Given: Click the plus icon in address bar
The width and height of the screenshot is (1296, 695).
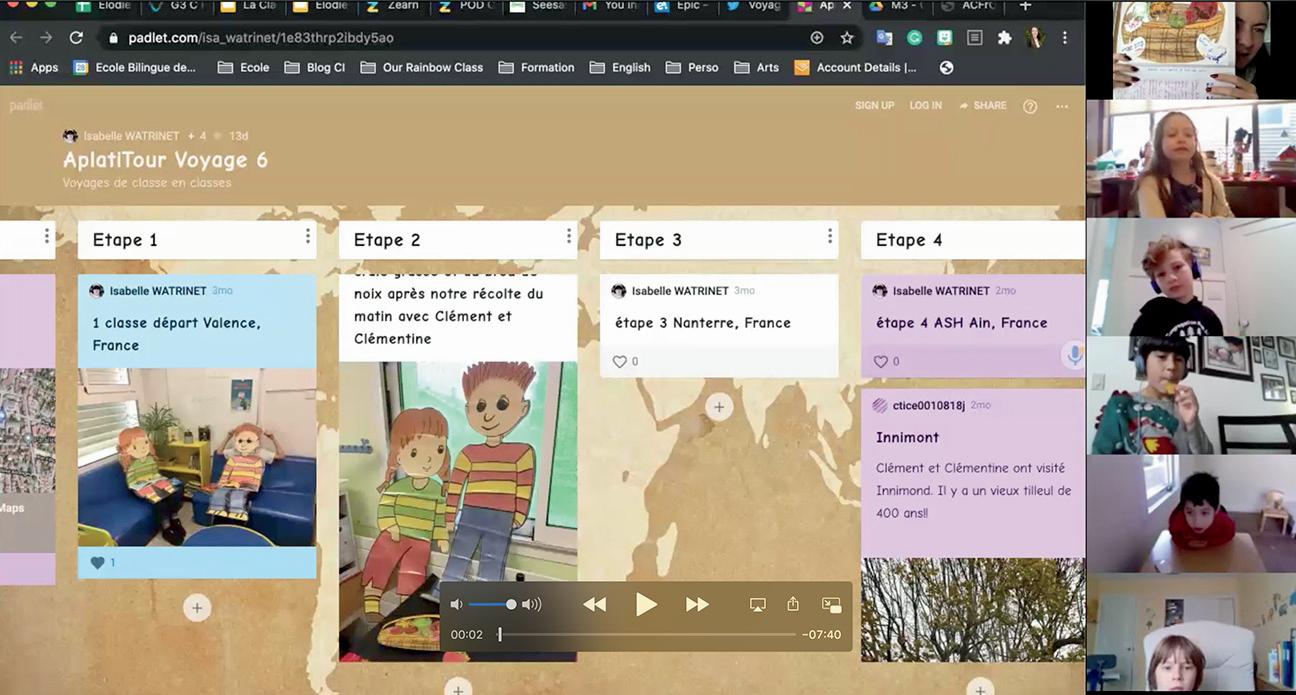Looking at the screenshot, I should pyautogui.click(x=817, y=37).
